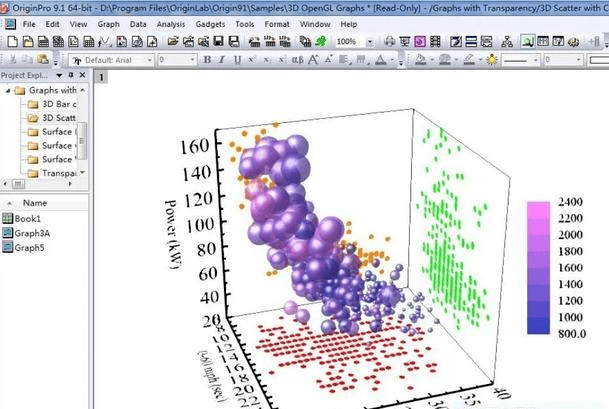Click the Print icon in the toolbar
The height and width of the screenshot is (409, 609).
coord(390,41)
